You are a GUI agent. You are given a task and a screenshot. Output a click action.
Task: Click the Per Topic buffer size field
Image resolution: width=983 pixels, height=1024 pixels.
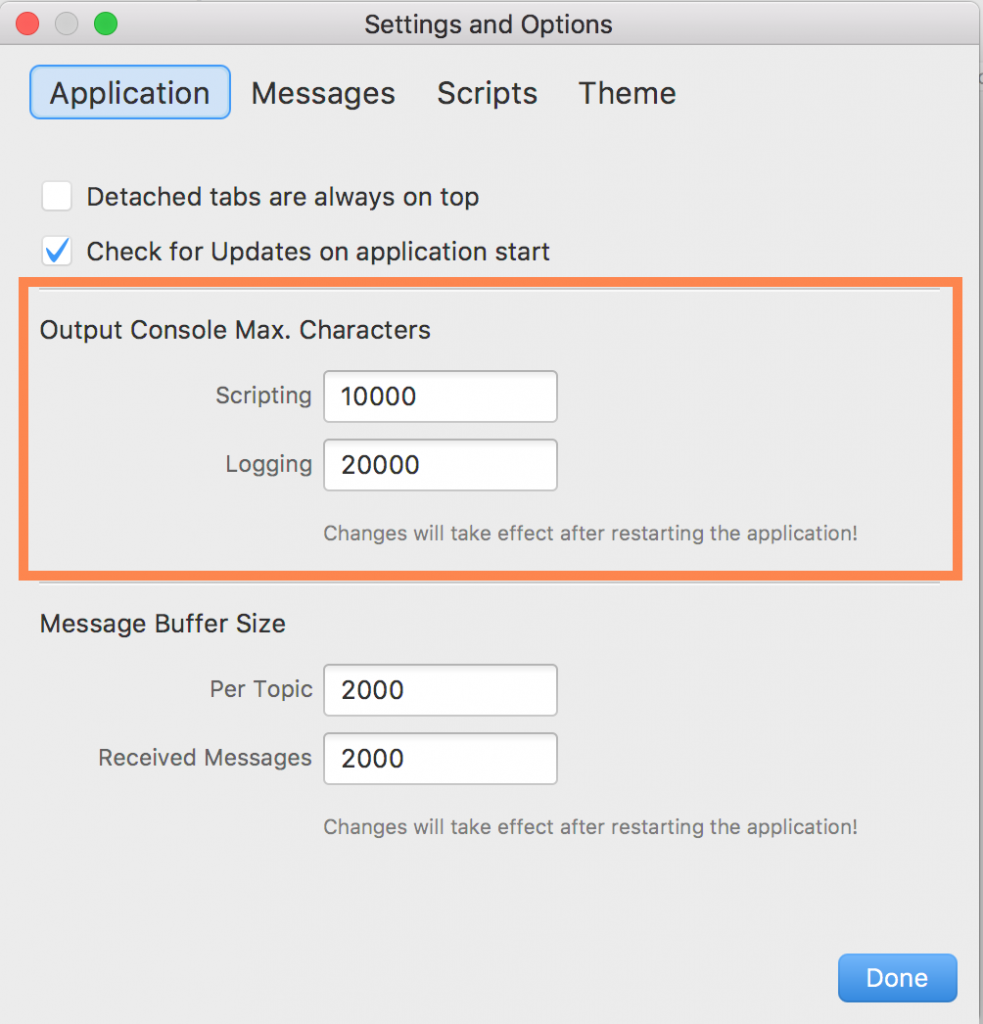440,690
